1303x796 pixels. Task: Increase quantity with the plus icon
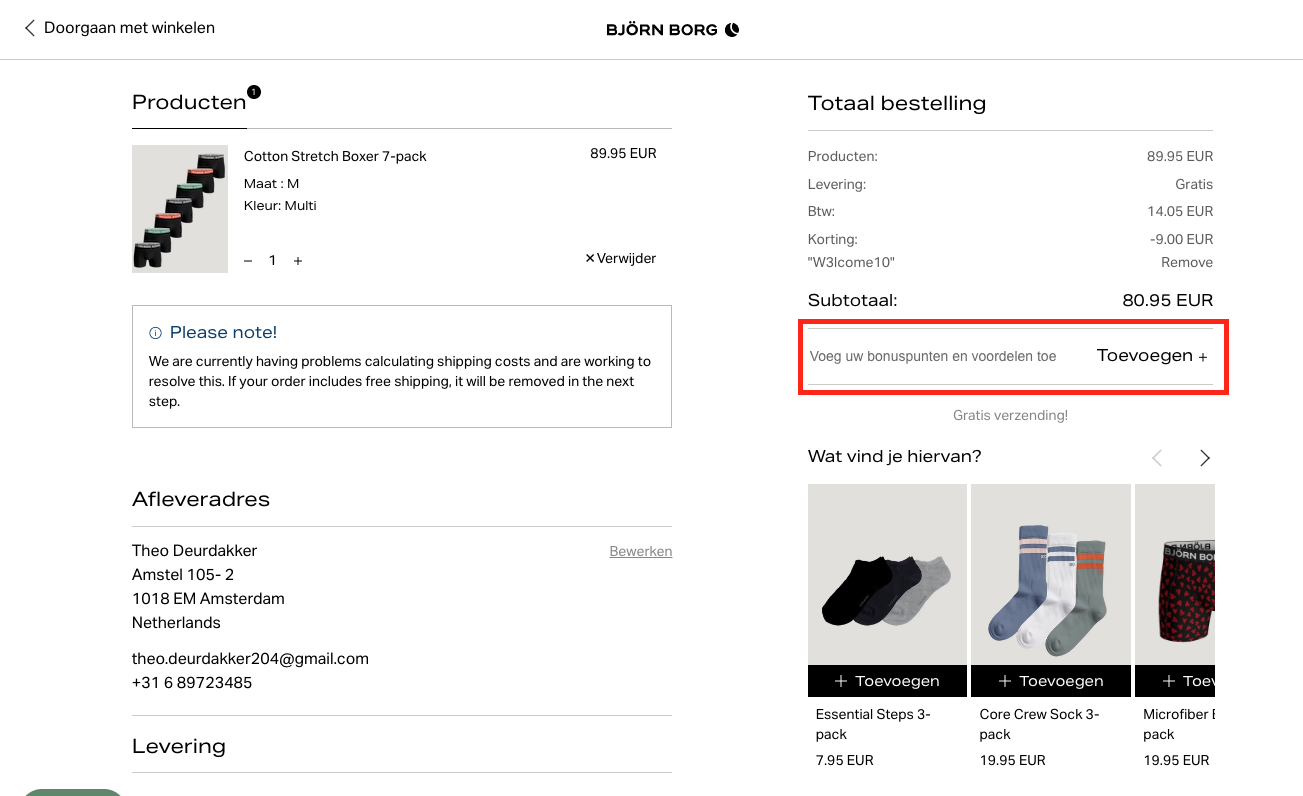pyautogui.click(x=298, y=261)
